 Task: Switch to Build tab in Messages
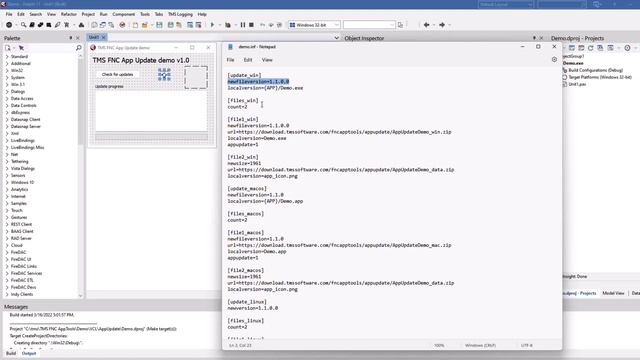tap(11, 353)
